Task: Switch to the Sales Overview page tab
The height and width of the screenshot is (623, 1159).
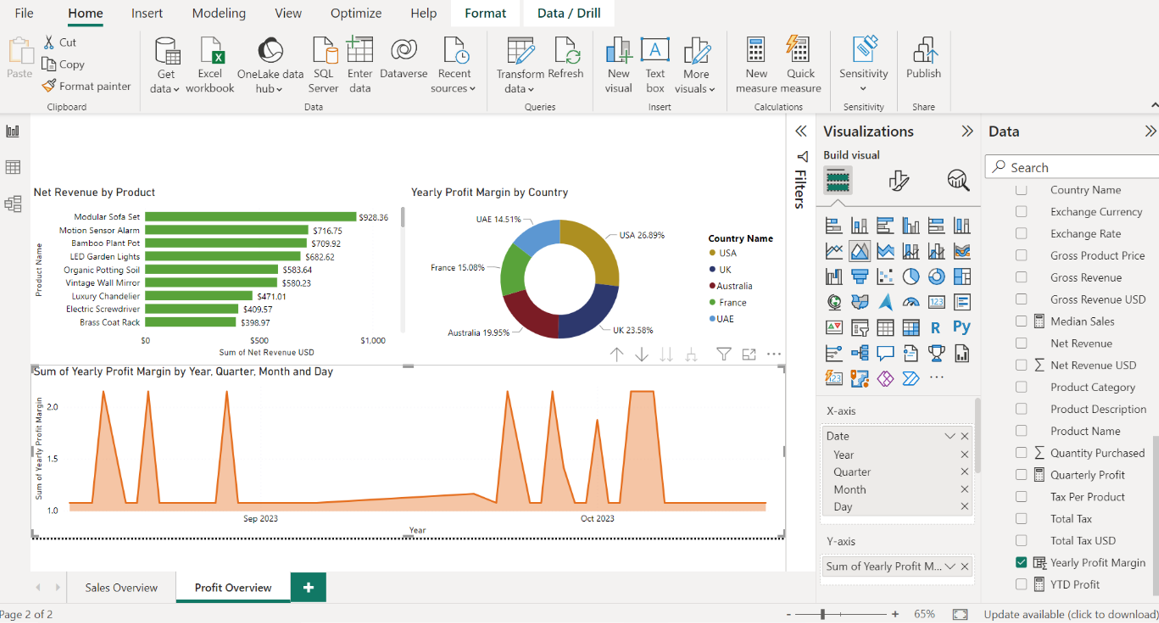Action: tap(121, 587)
